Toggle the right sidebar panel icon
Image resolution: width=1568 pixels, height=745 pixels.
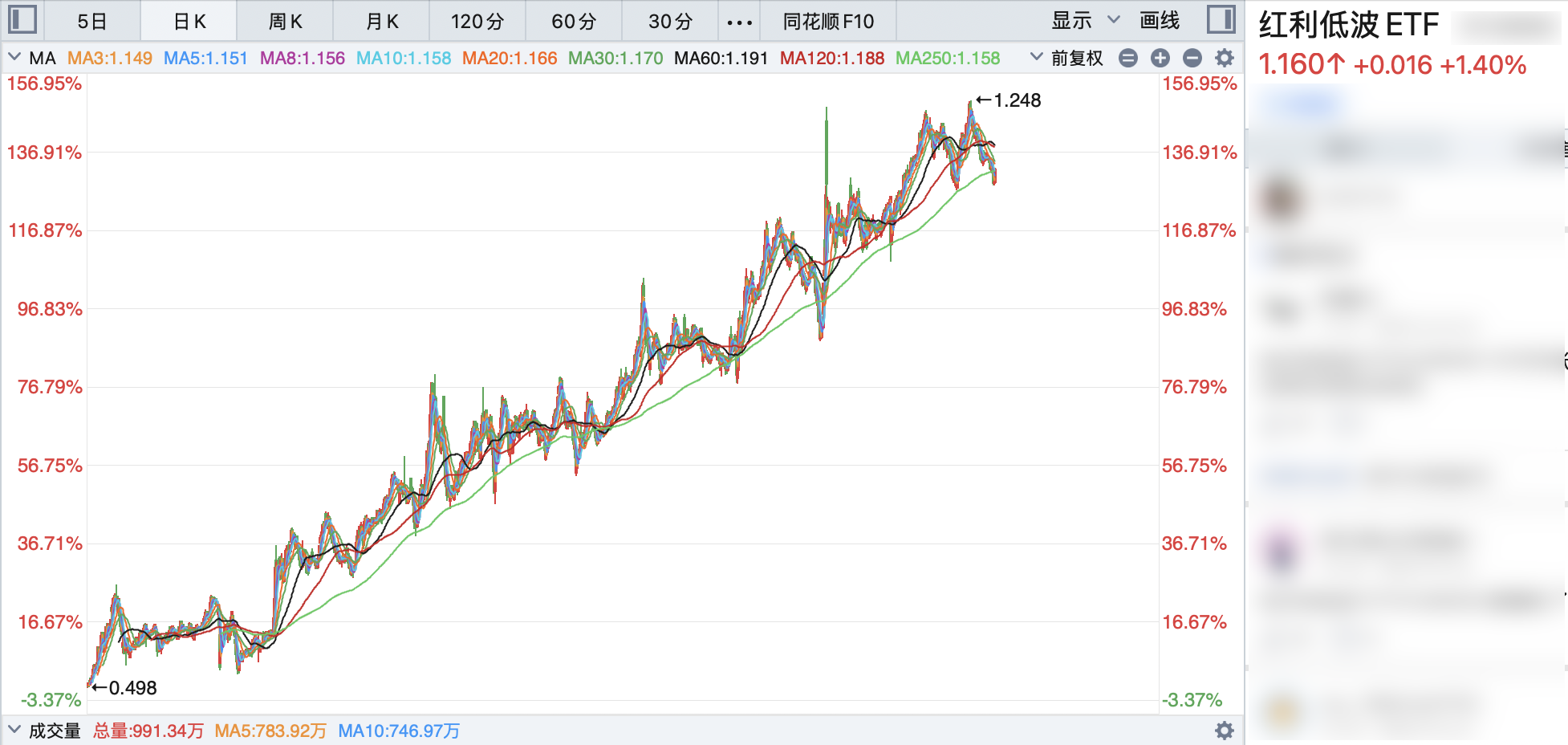pyautogui.click(x=1221, y=19)
